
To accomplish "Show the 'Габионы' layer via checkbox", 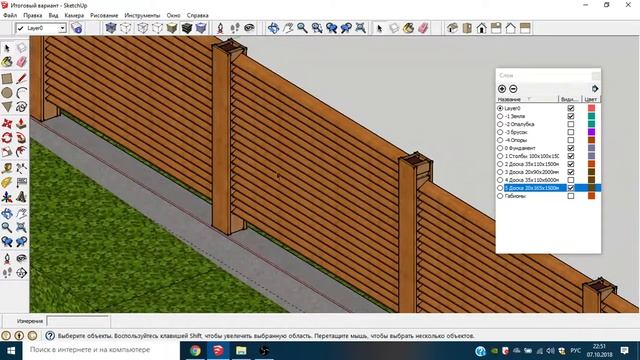I will 571,196.
